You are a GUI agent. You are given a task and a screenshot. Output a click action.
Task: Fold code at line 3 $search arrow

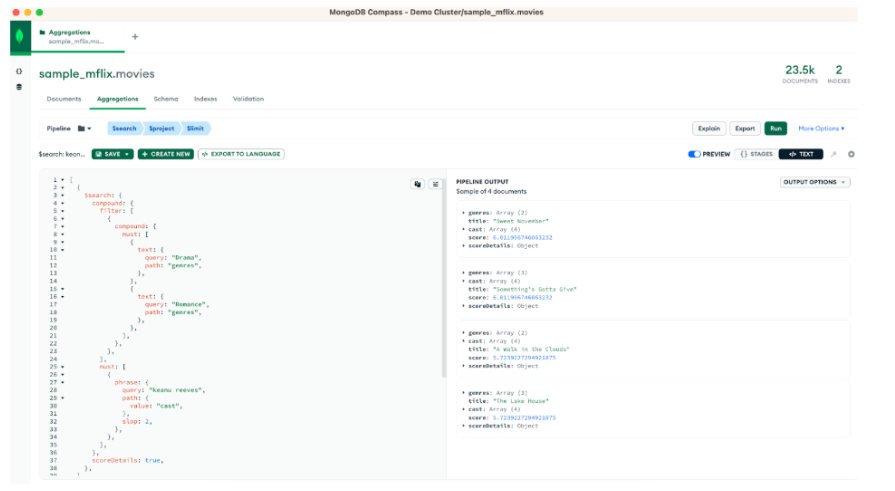pyautogui.click(x=63, y=195)
